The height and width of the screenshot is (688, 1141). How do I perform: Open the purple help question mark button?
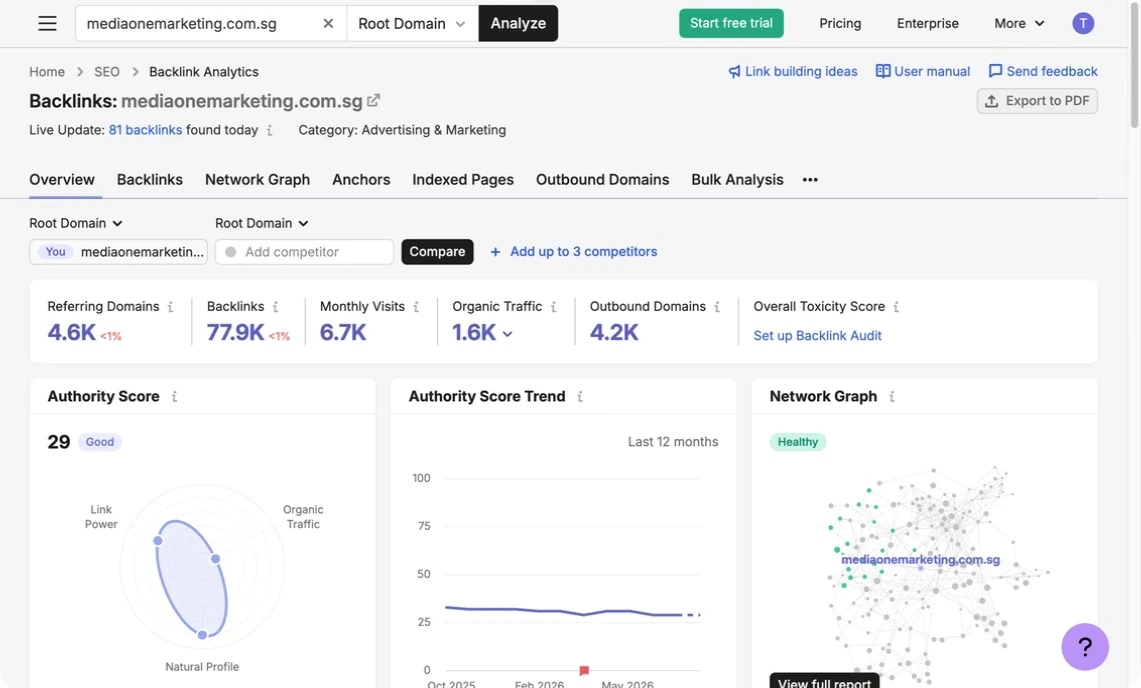coord(1084,647)
